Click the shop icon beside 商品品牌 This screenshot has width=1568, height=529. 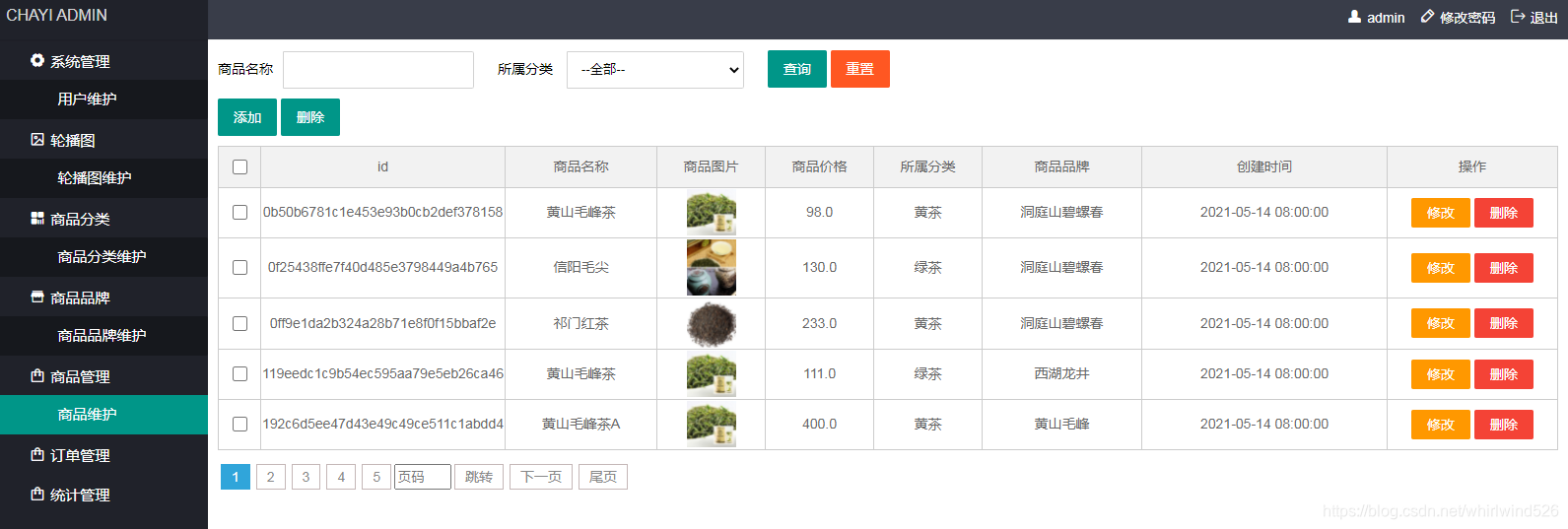pos(37,297)
